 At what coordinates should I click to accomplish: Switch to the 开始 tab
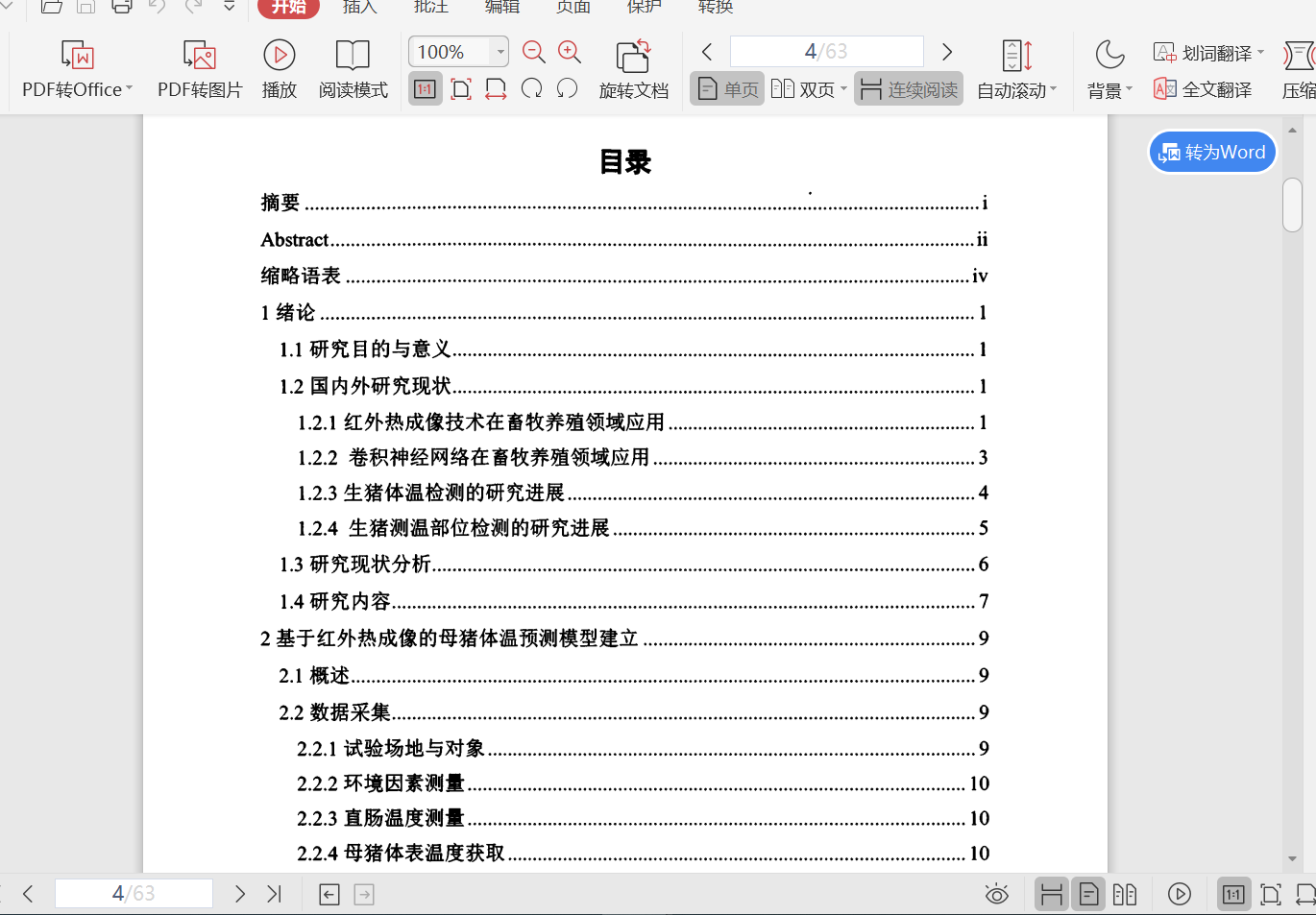(x=288, y=7)
